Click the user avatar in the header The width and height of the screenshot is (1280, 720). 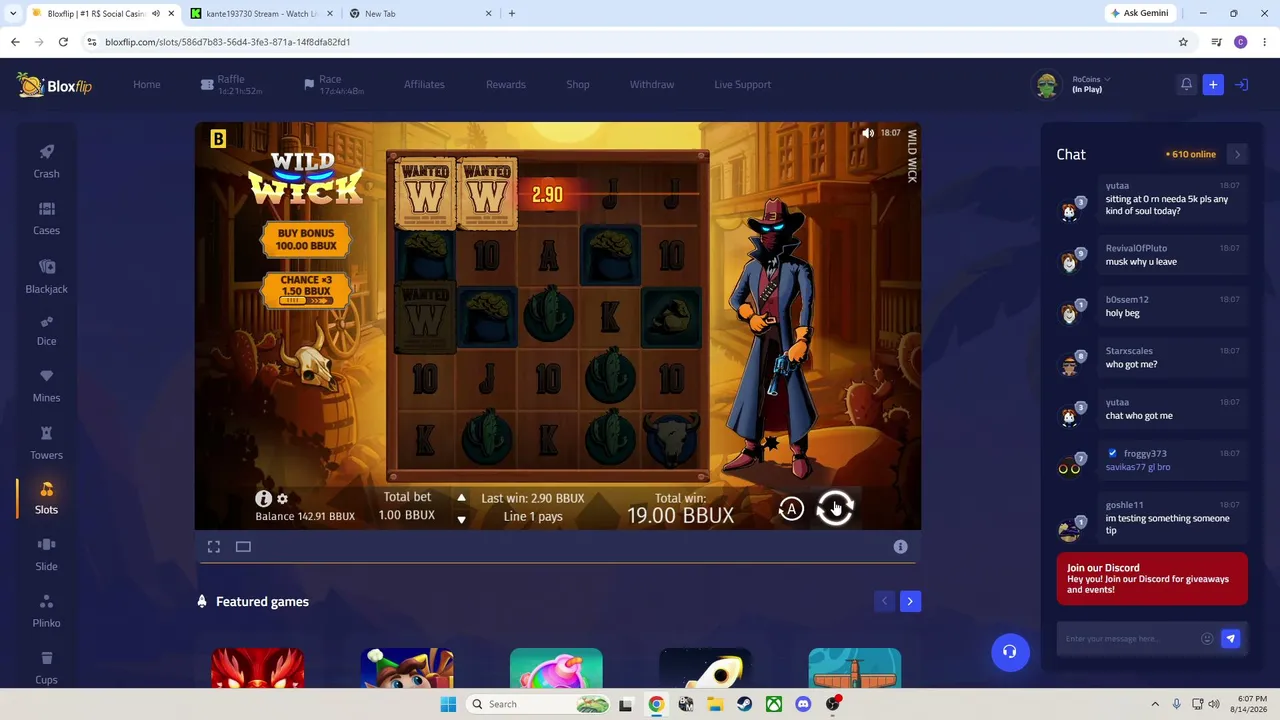tap(1047, 85)
